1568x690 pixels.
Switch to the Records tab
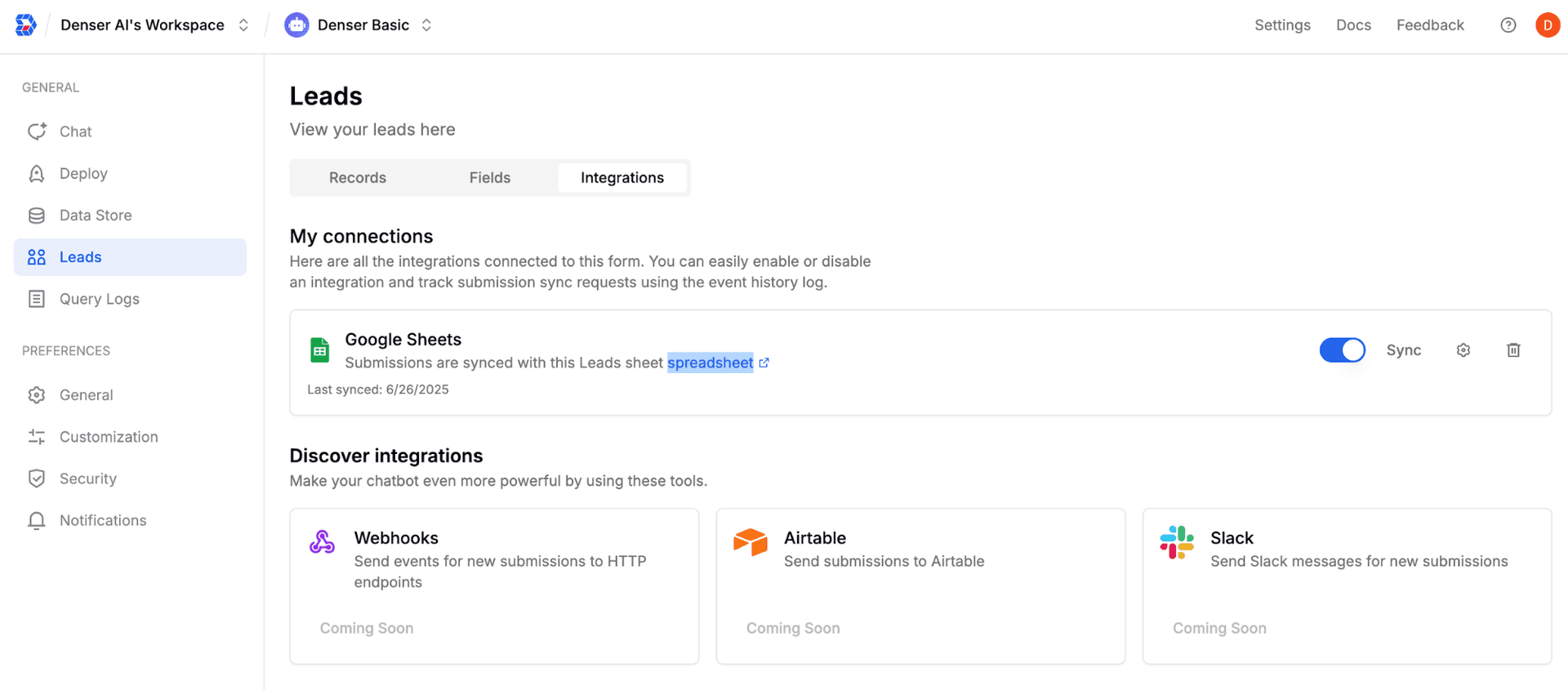tap(357, 178)
